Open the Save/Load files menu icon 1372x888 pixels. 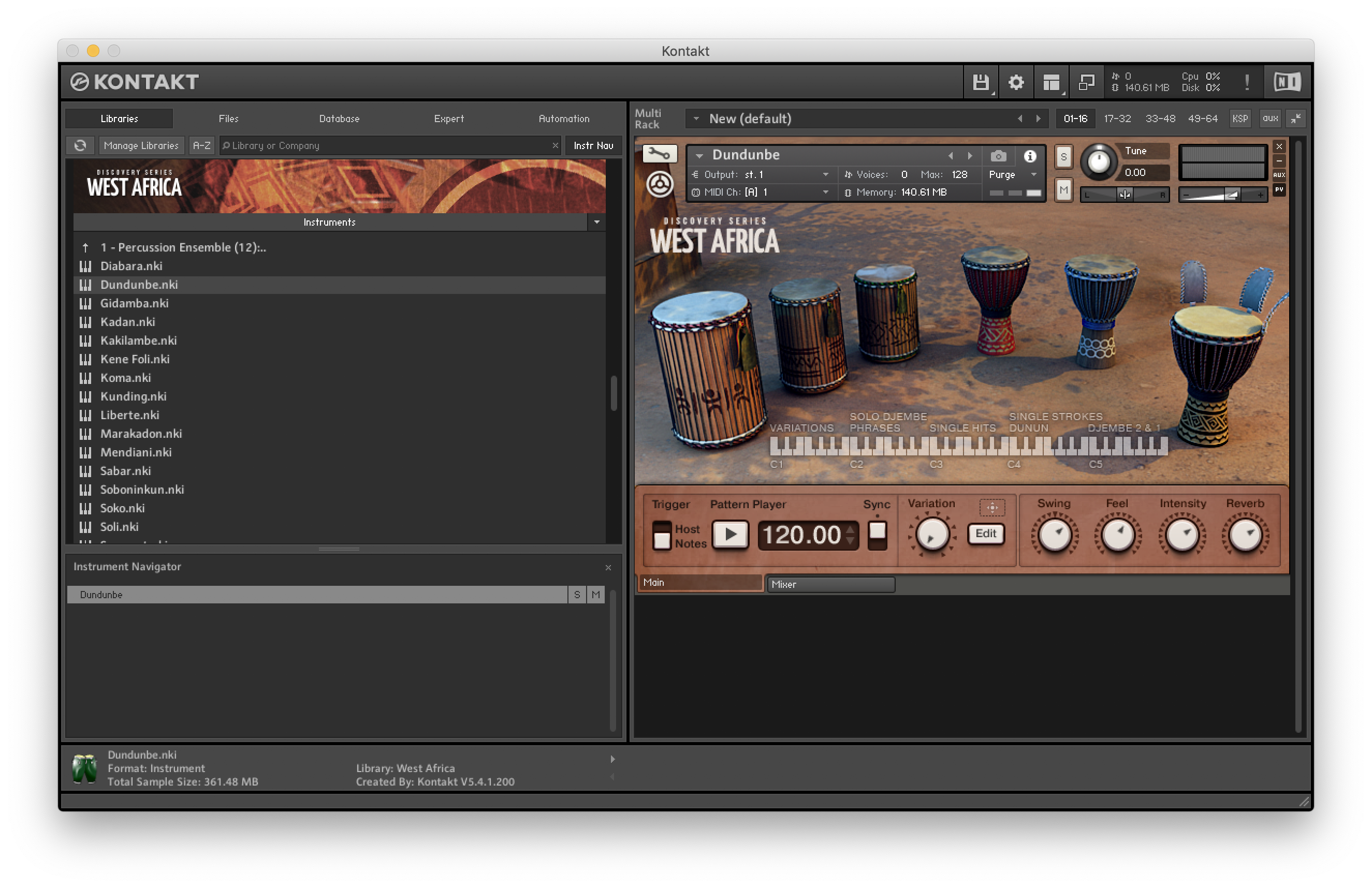tap(981, 82)
